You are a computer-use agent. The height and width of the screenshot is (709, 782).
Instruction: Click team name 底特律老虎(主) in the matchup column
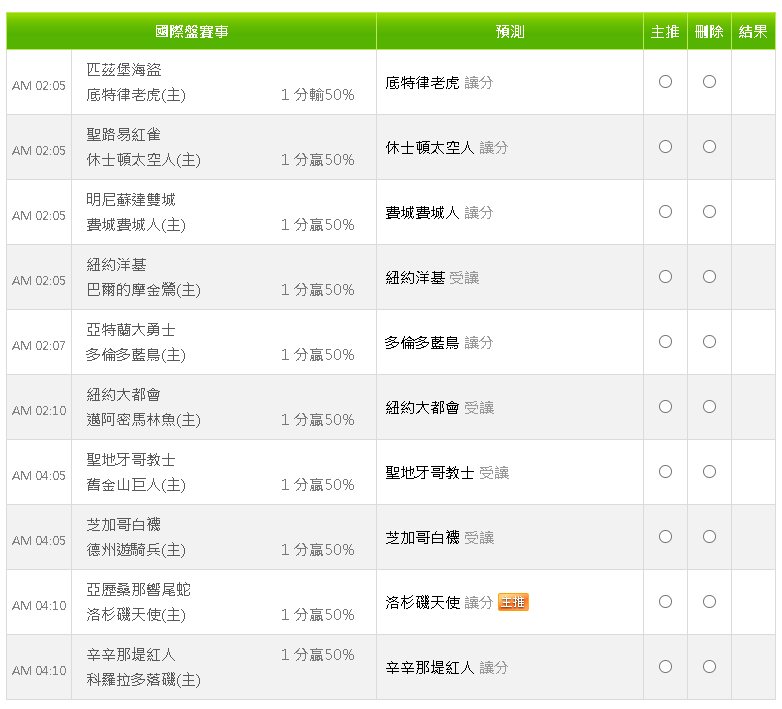click(136, 95)
